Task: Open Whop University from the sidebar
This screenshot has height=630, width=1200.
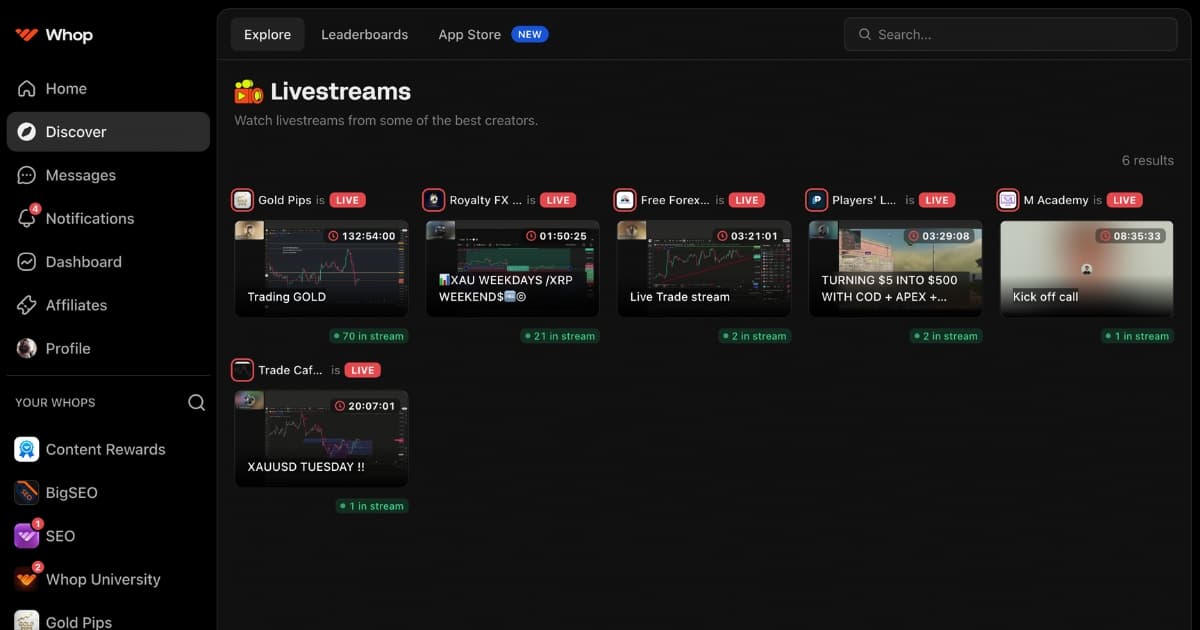Action: pyautogui.click(x=105, y=579)
